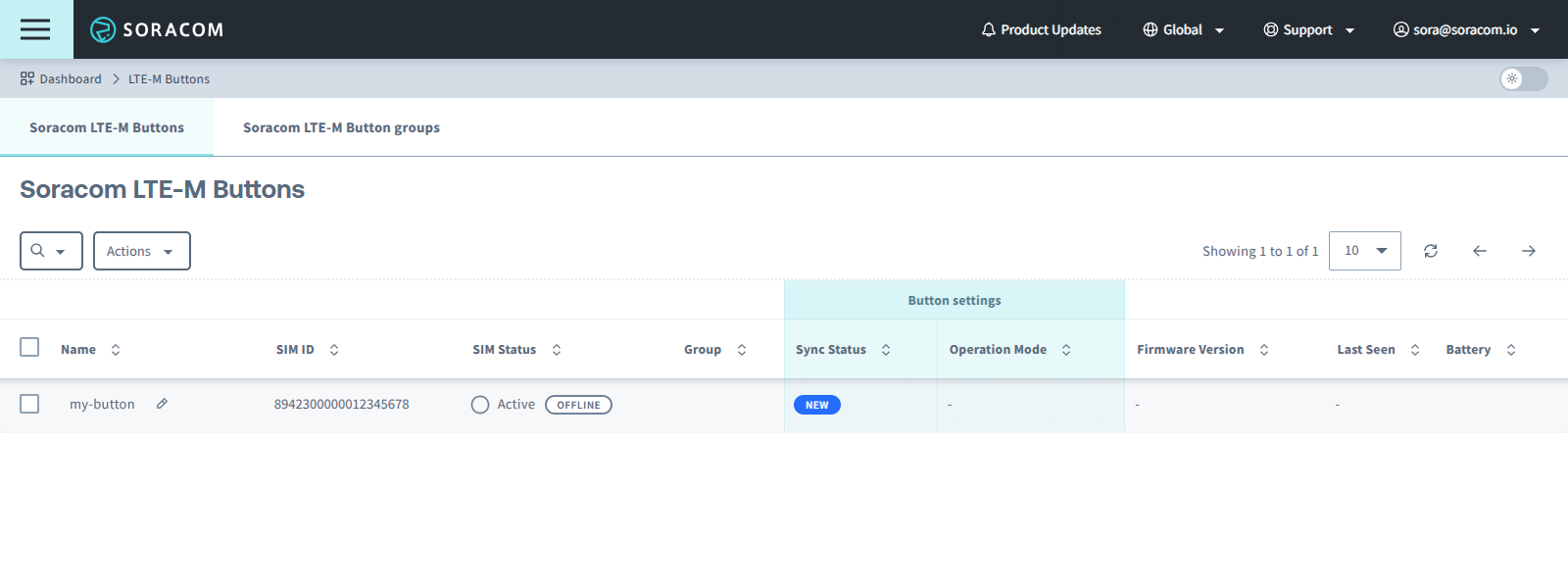Sort by SIM ID column arrows

tap(334, 350)
